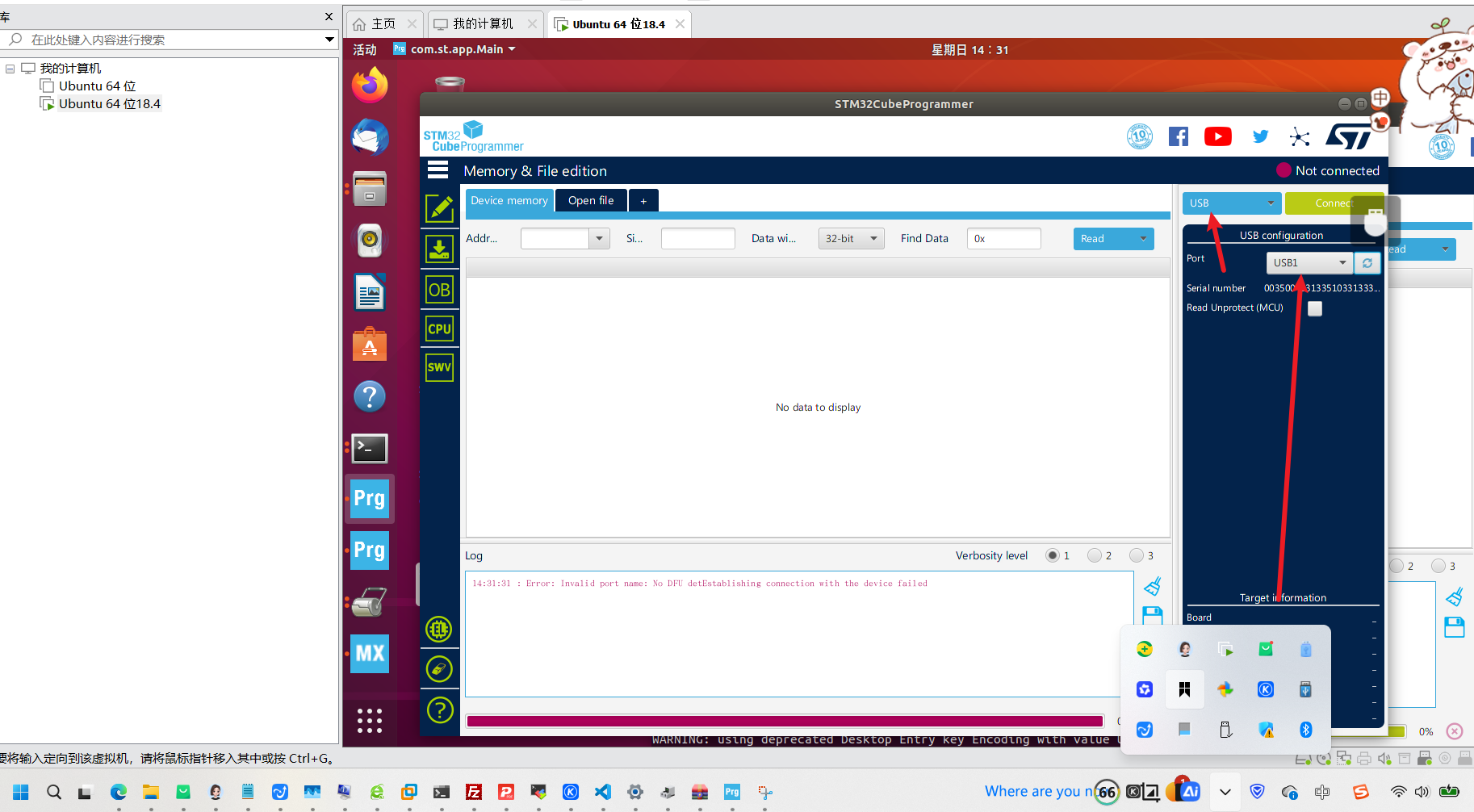The height and width of the screenshot is (812, 1474).
Task: Open the ST Facebook page icon
Action: pos(1179,137)
